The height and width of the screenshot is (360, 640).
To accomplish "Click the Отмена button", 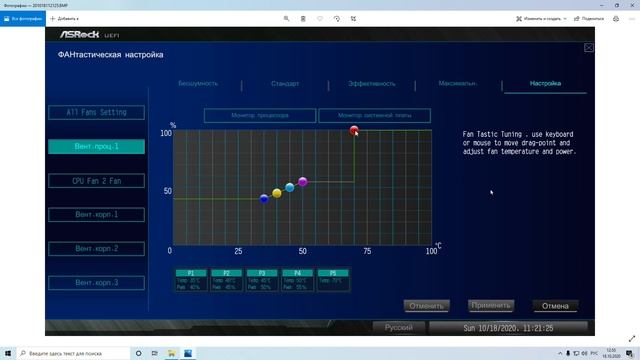I will tap(555, 306).
